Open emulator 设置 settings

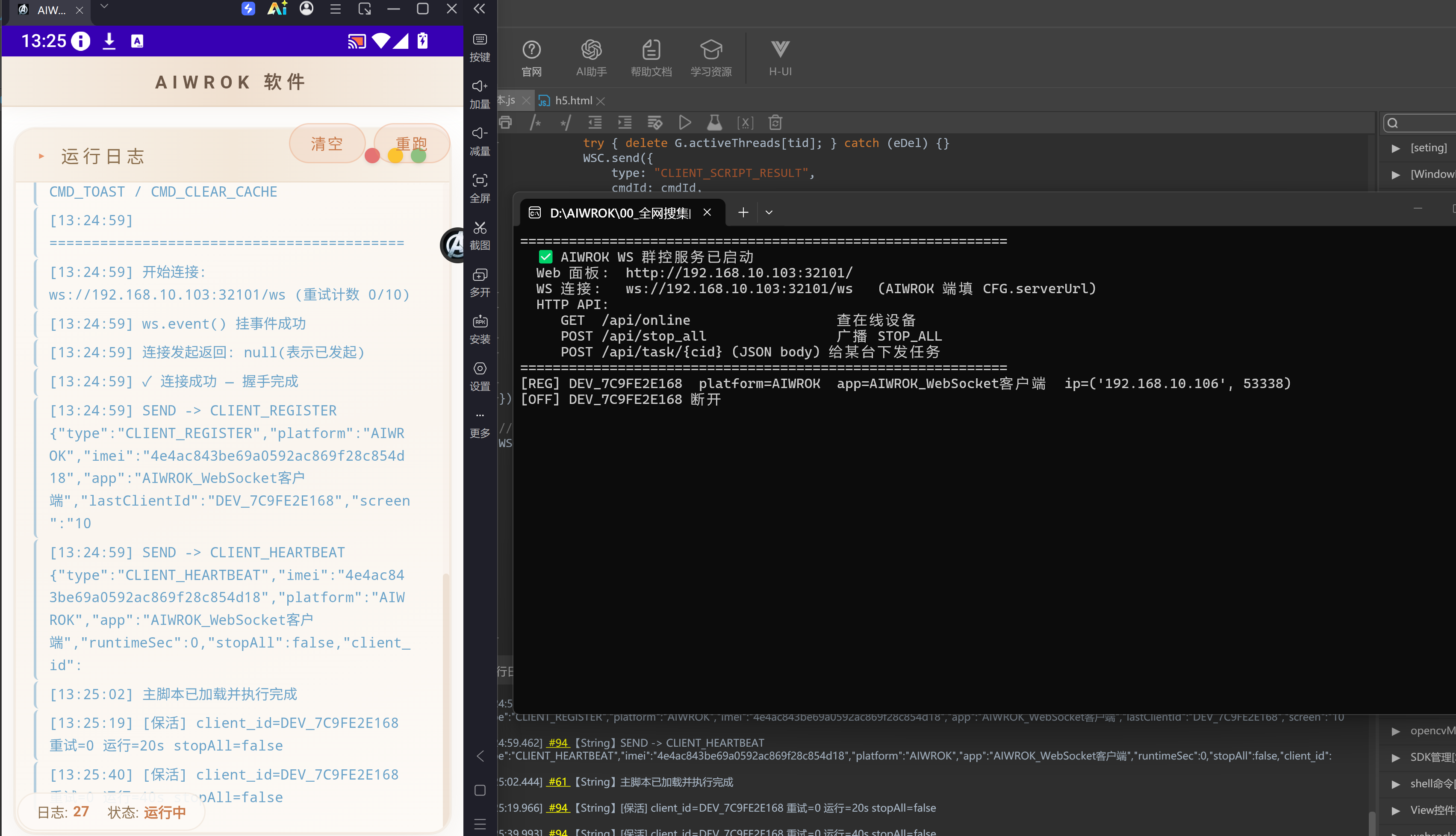tap(479, 377)
